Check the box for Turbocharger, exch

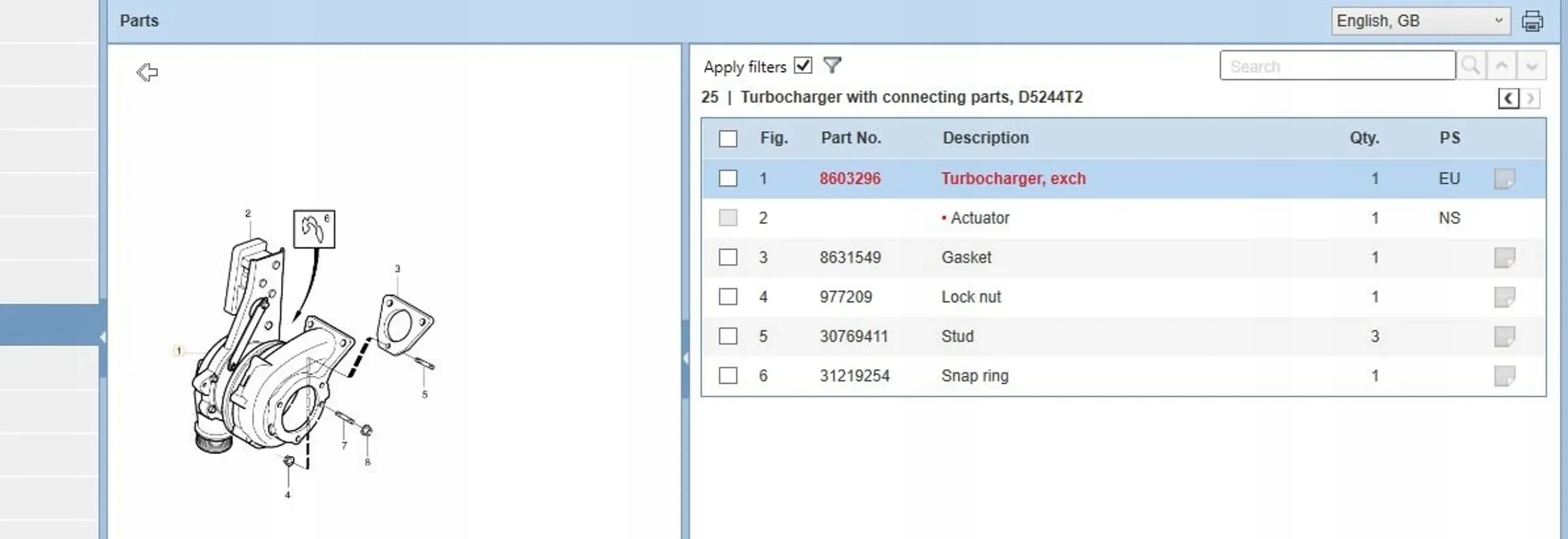(x=728, y=178)
